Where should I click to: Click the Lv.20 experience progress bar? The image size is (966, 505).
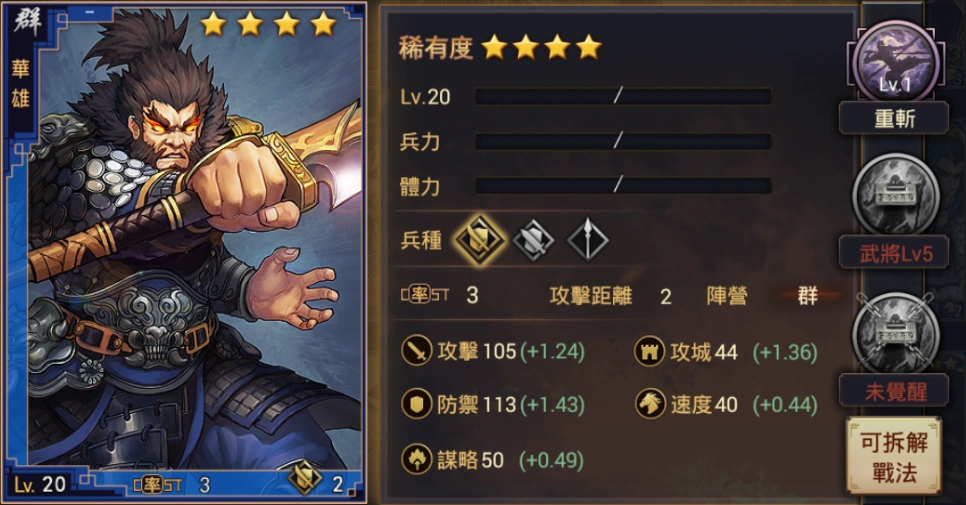623,97
